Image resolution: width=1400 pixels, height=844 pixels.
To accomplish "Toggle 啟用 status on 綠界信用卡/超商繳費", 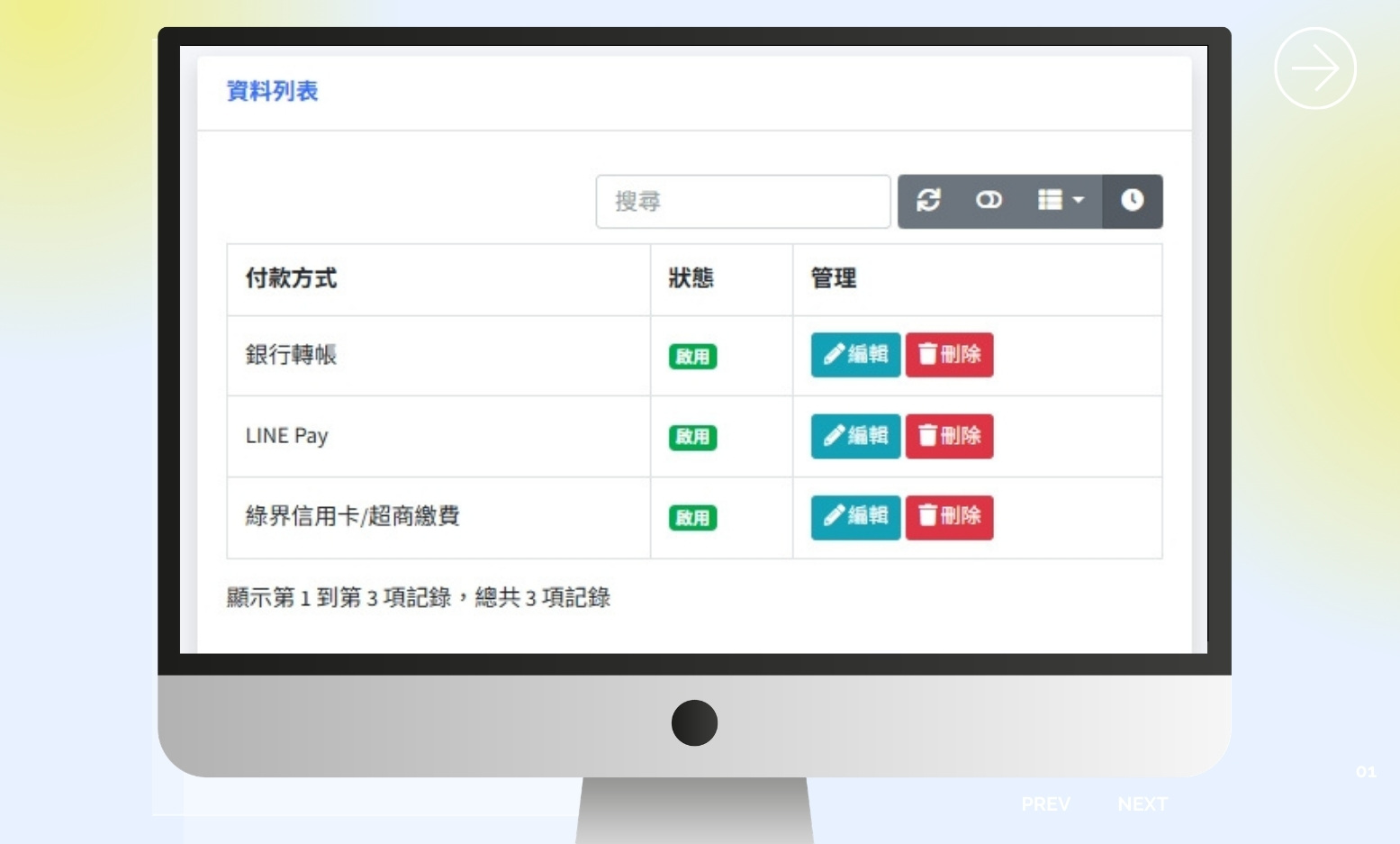I will [691, 518].
